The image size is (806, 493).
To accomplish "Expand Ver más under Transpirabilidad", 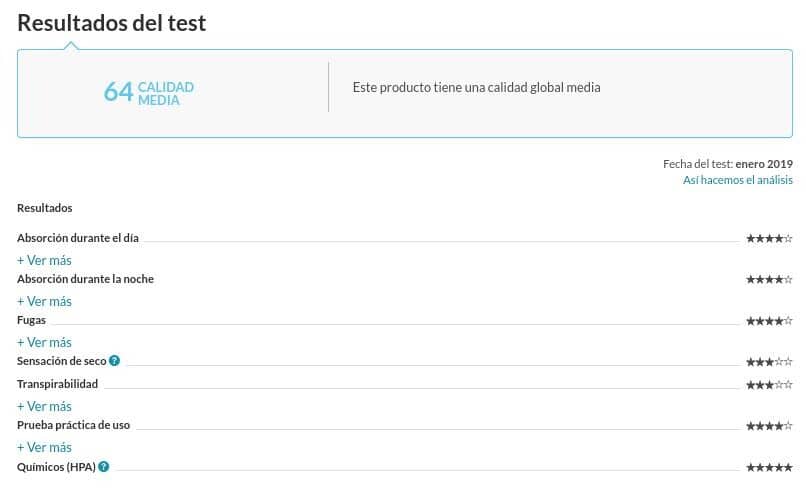I will click(x=44, y=406).
